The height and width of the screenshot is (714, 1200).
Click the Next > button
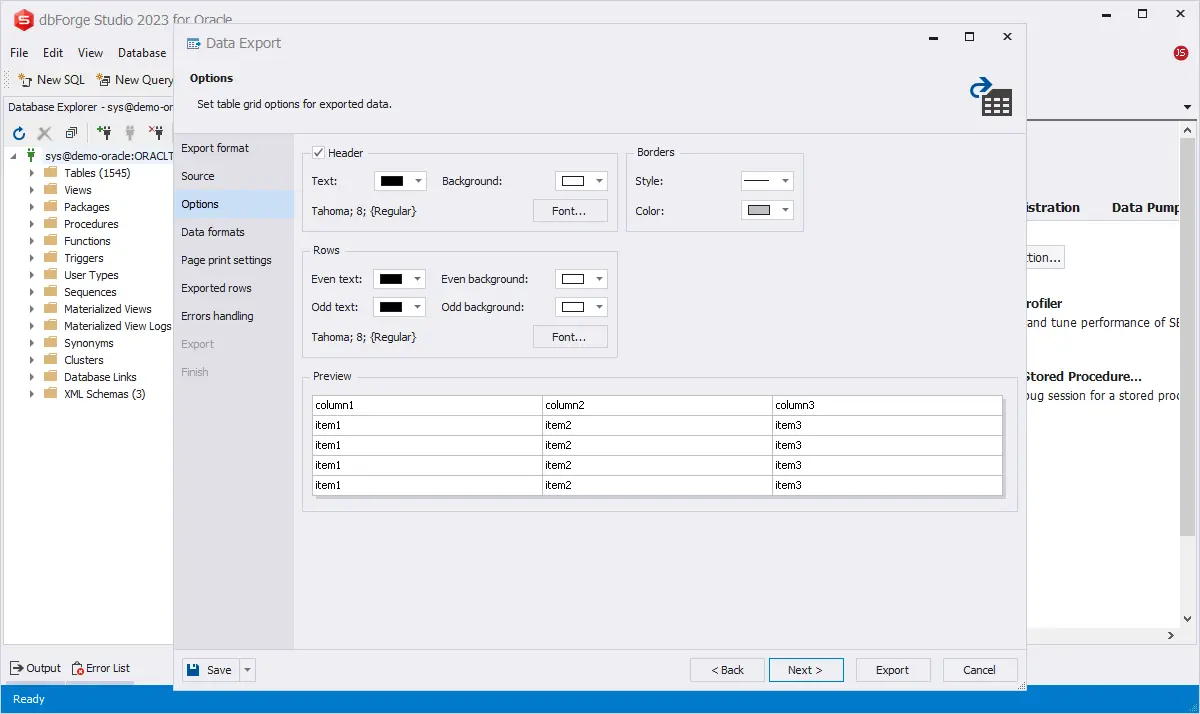(x=805, y=670)
